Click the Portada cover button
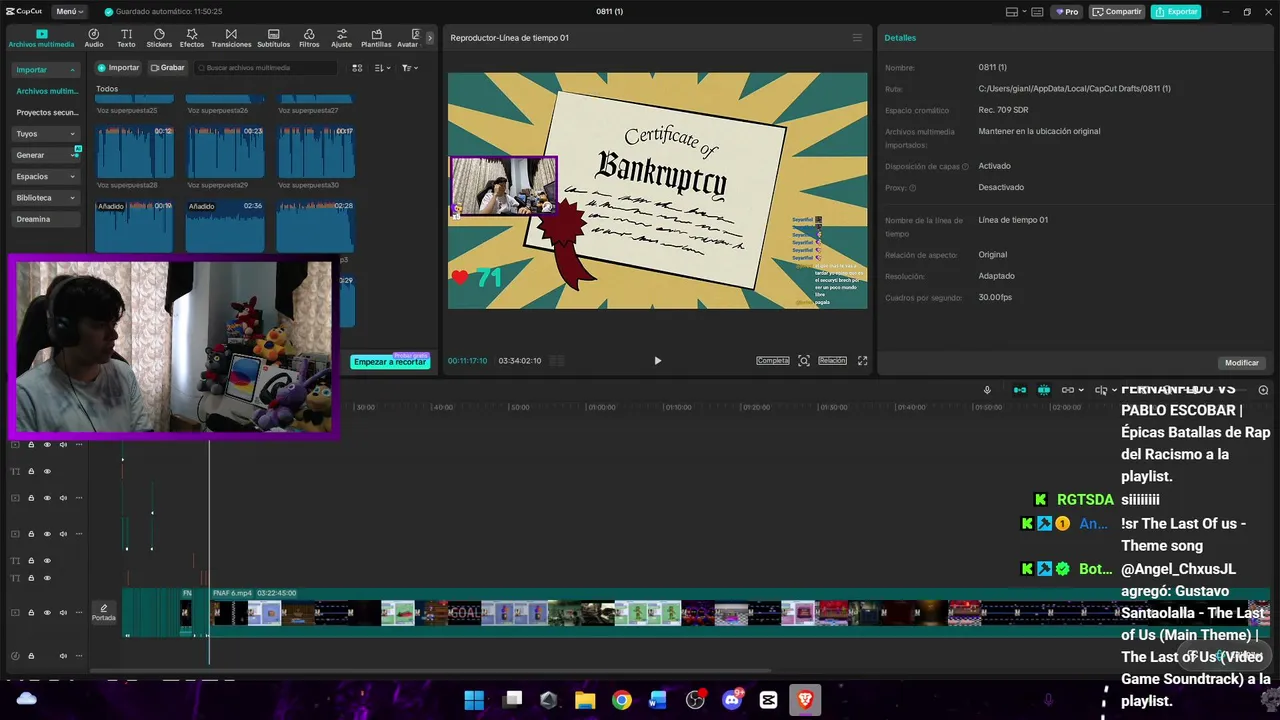 (104, 612)
